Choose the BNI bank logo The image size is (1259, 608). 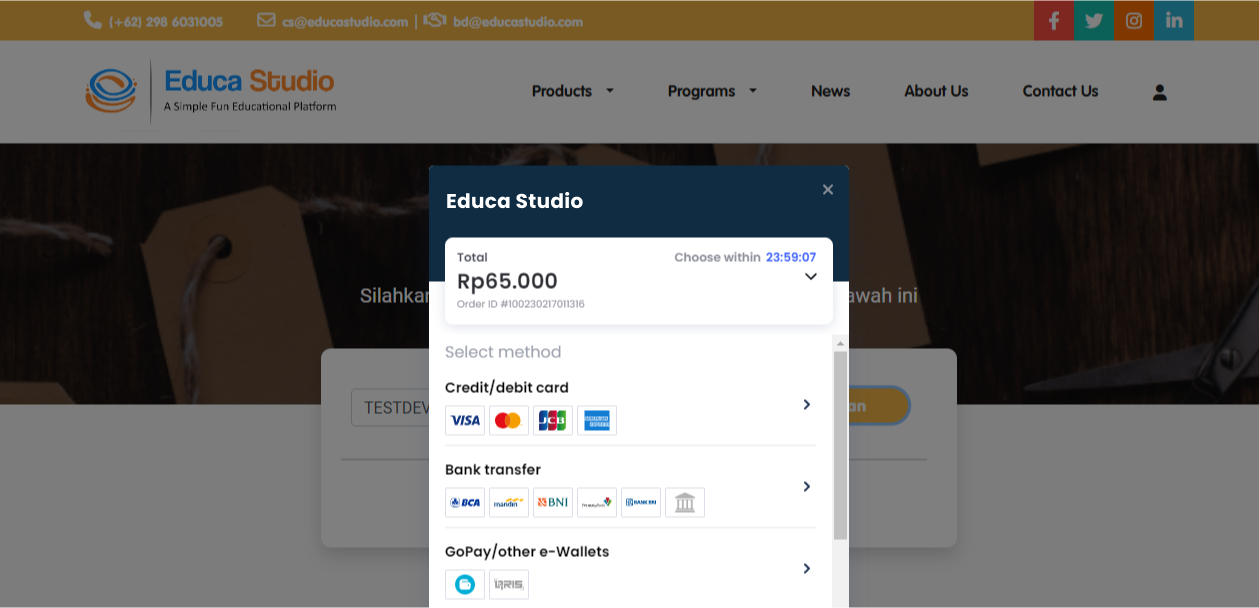553,503
